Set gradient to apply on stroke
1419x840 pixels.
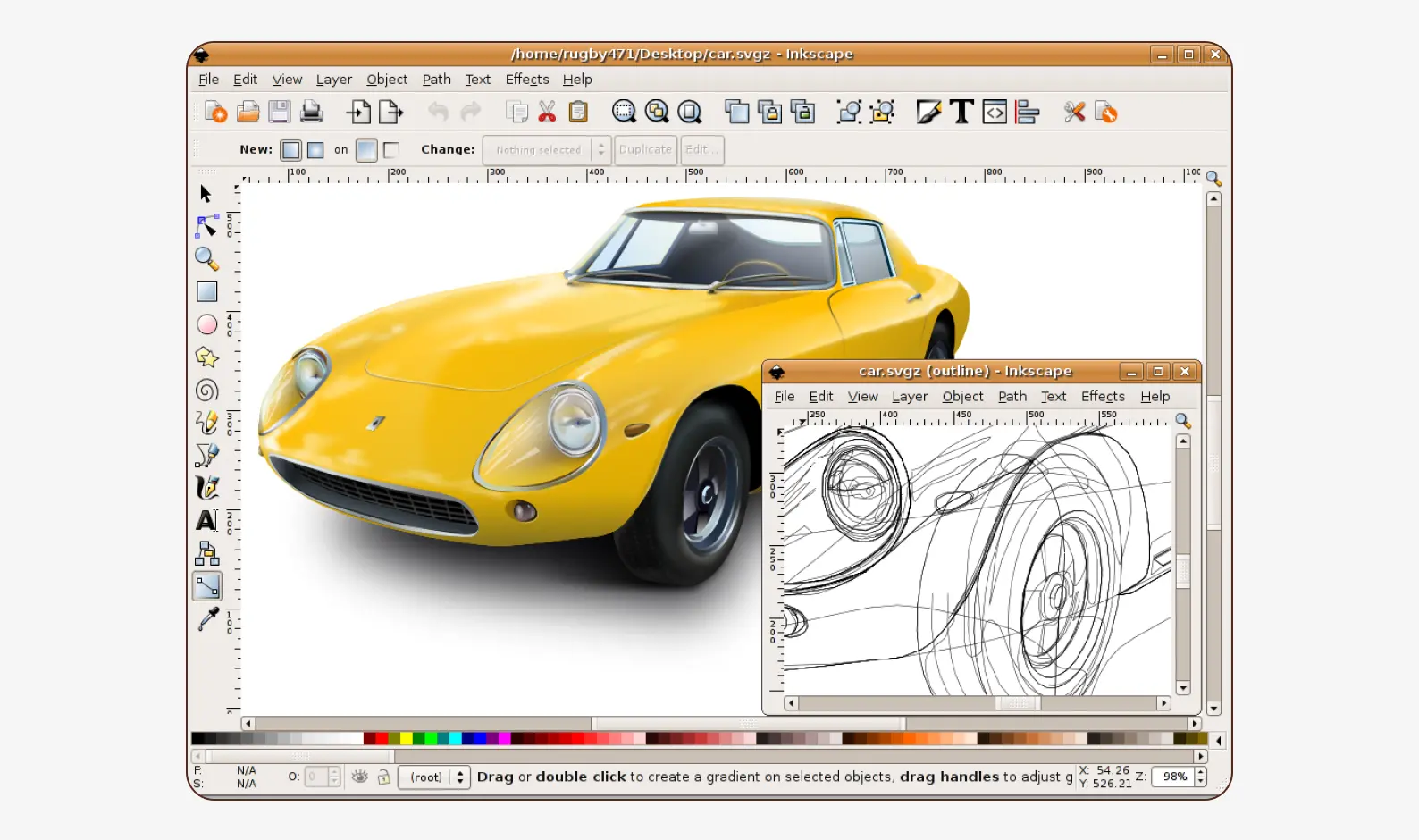click(x=391, y=150)
